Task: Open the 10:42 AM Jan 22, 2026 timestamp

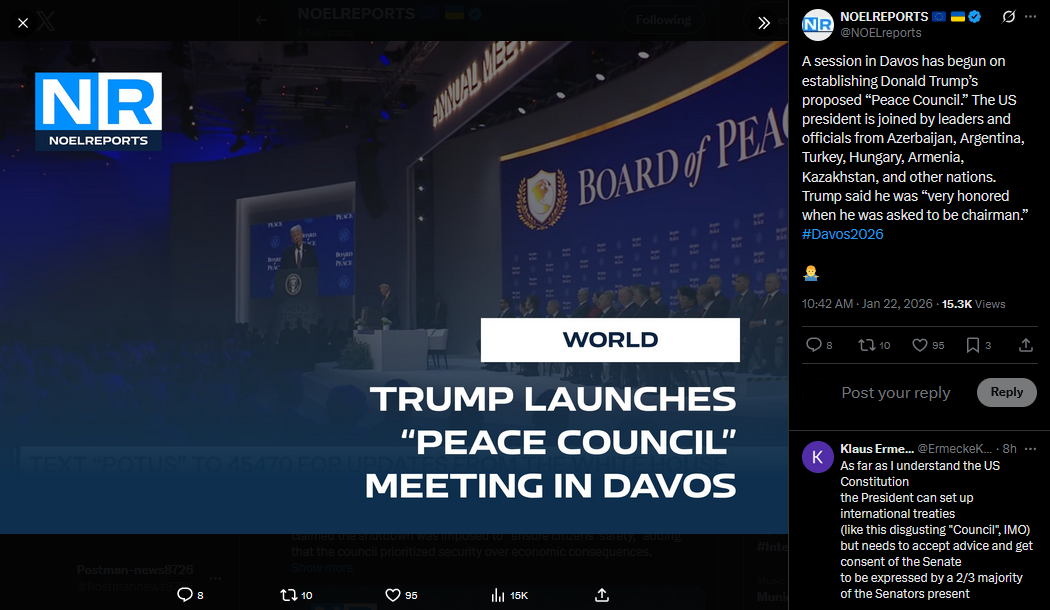Action: click(867, 304)
